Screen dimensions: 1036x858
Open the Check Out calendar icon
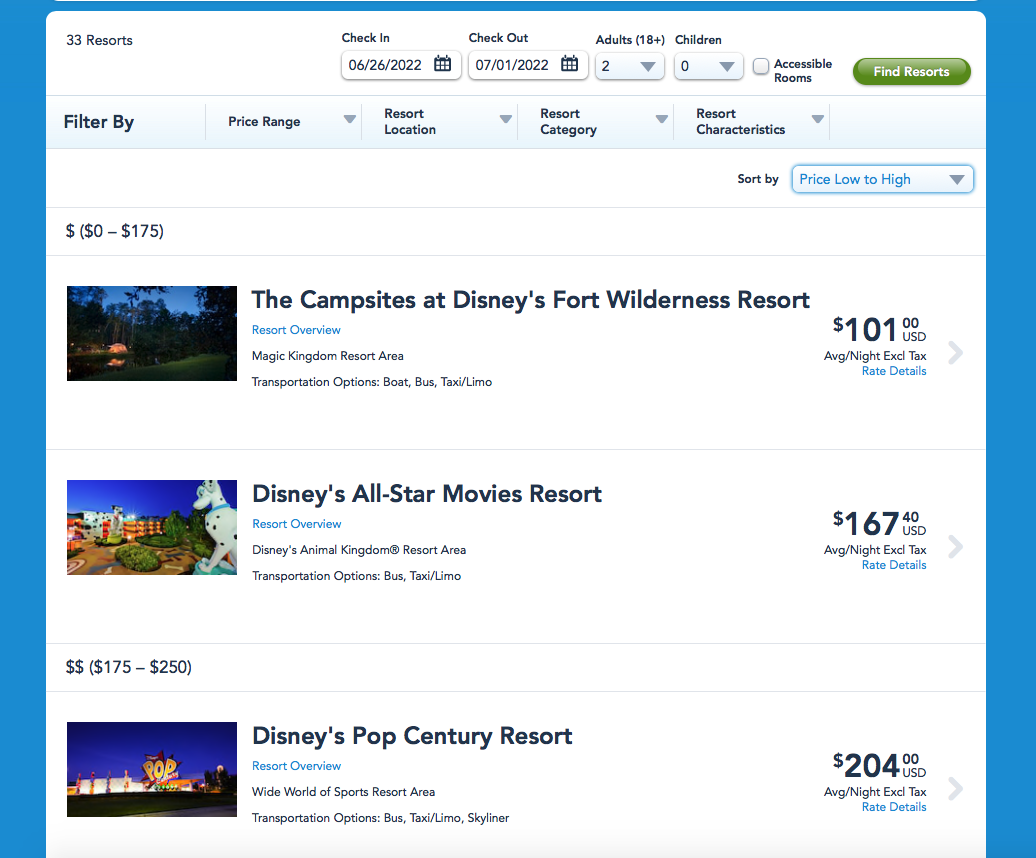569,65
